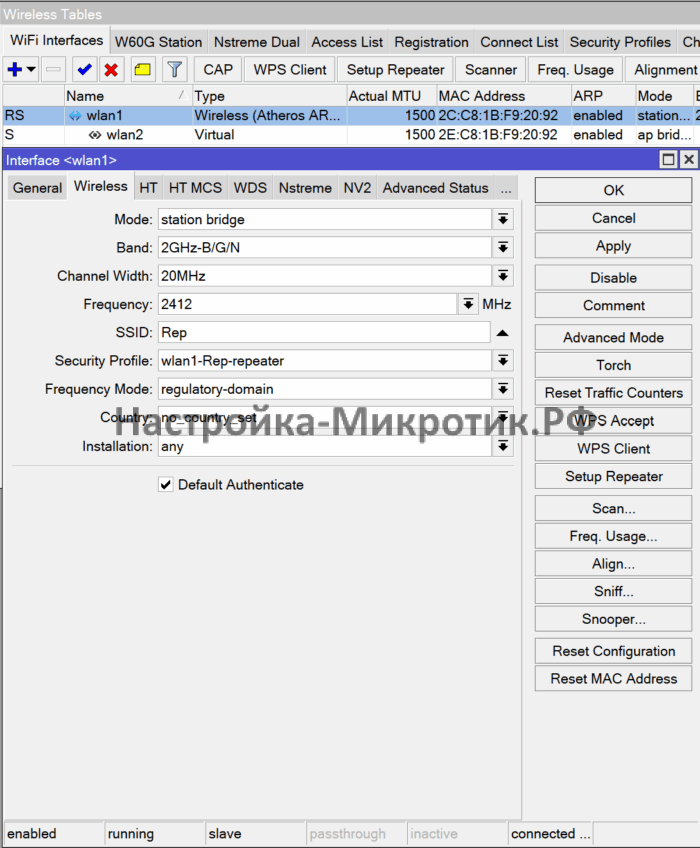Click the Frequency field showing 2412
The height and width of the screenshot is (848, 700).
pos(308,304)
